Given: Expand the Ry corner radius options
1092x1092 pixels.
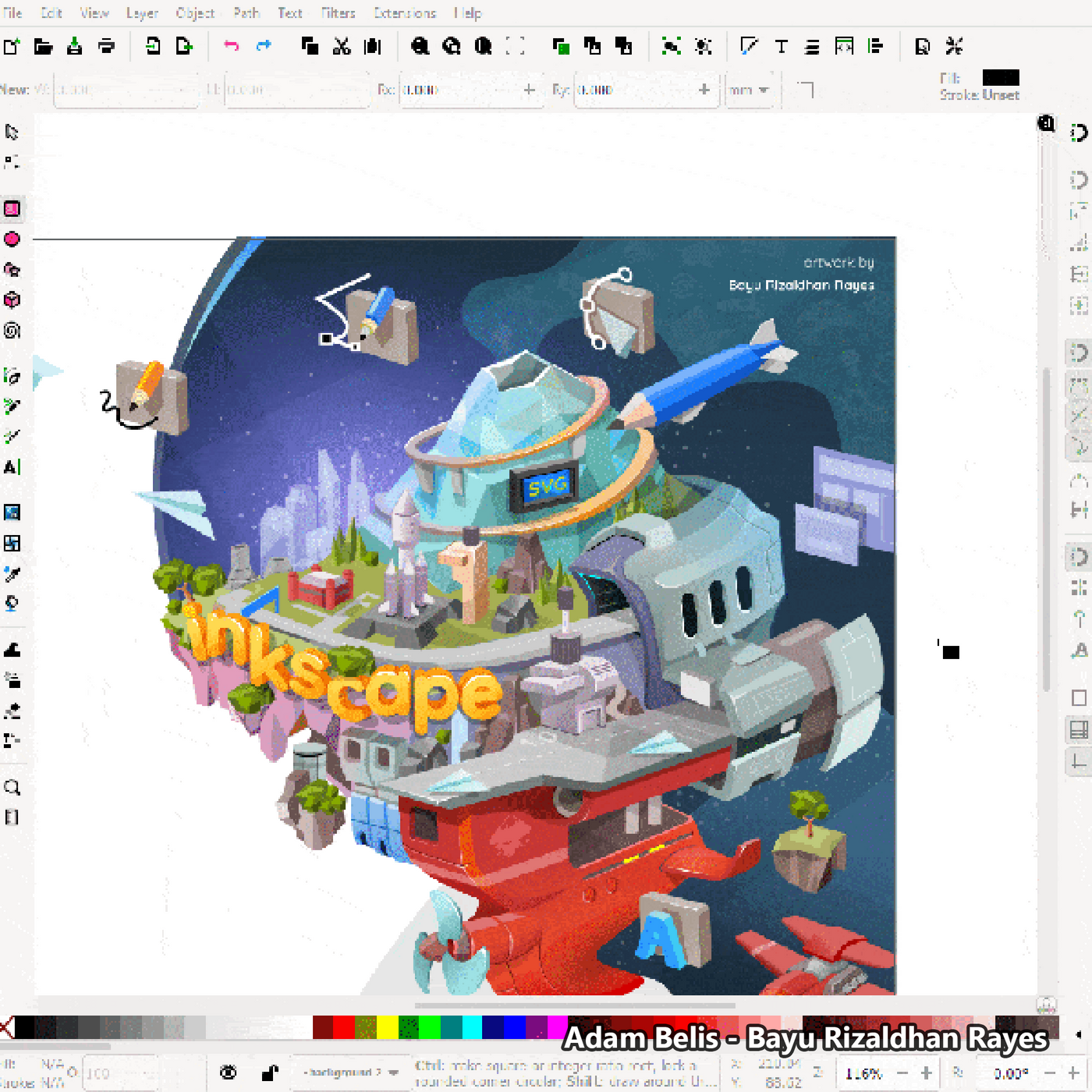Looking at the screenshot, I should (704, 89).
